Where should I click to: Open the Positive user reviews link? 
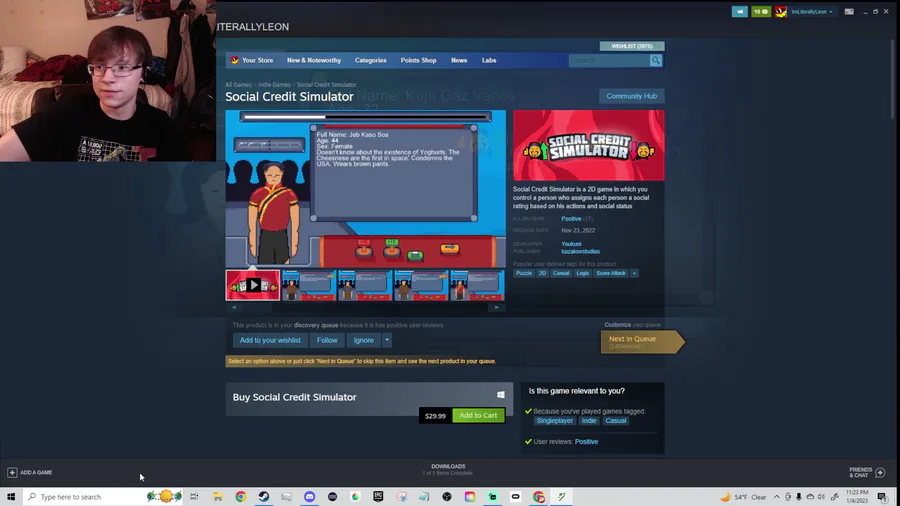586,442
